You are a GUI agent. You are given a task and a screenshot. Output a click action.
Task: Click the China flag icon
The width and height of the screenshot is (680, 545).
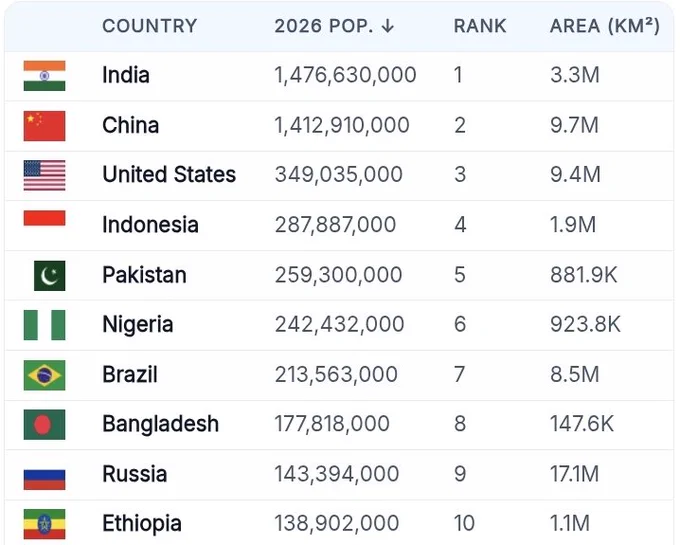(44, 126)
